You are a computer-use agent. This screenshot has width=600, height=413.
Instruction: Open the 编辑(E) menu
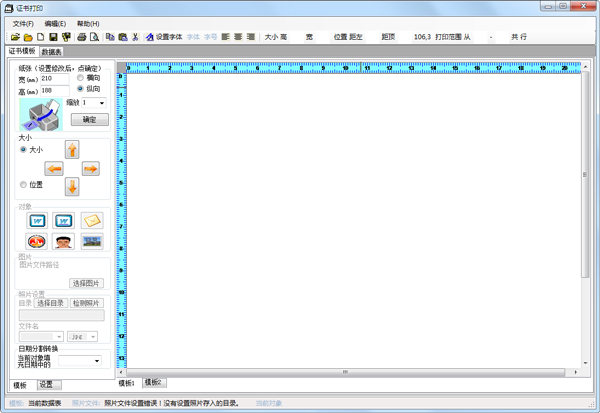[x=55, y=24]
